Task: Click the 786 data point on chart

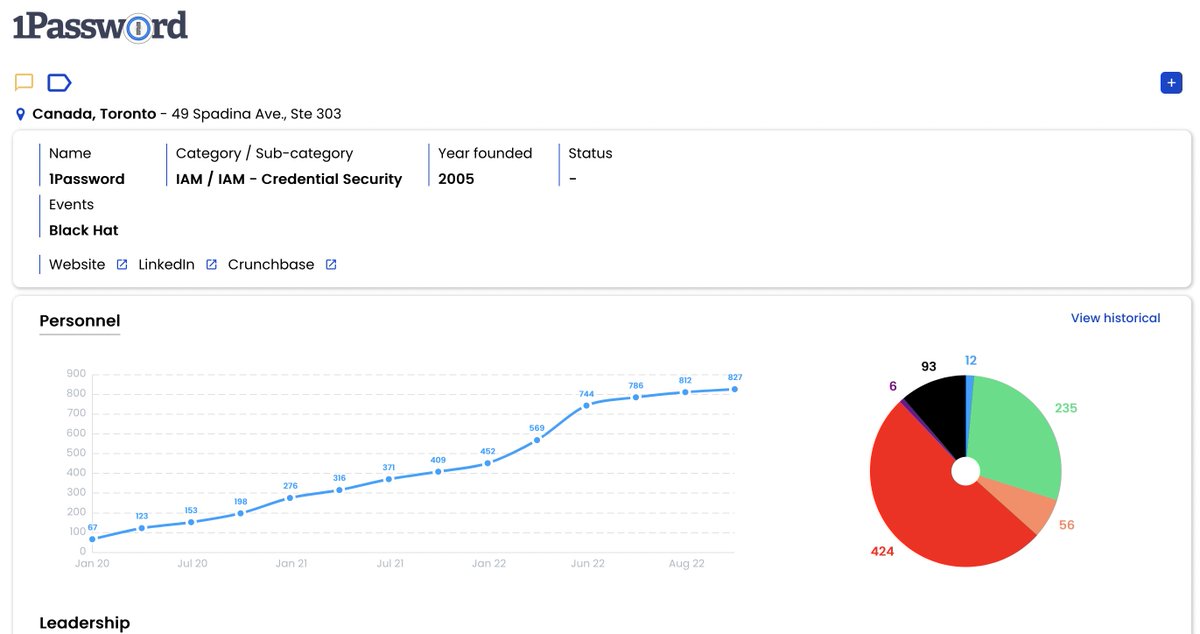Action: [x=636, y=397]
